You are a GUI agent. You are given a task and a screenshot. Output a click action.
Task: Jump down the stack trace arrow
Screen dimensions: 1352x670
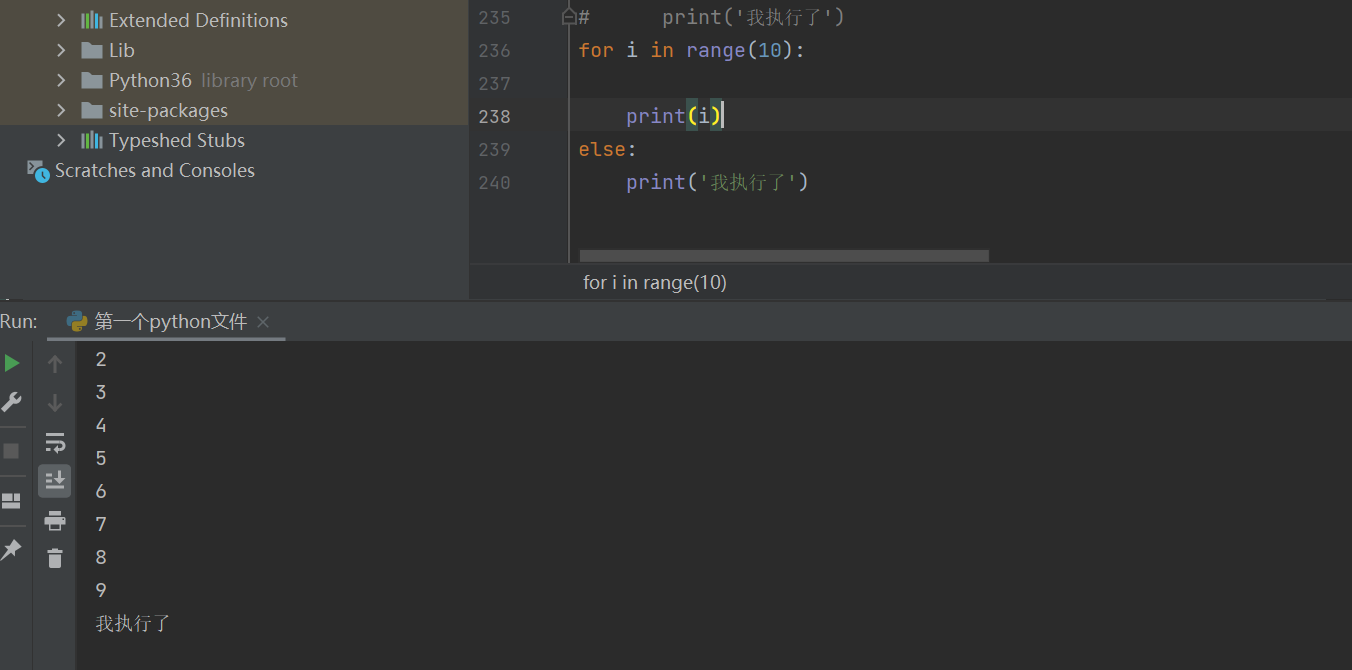tap(55, 403)
